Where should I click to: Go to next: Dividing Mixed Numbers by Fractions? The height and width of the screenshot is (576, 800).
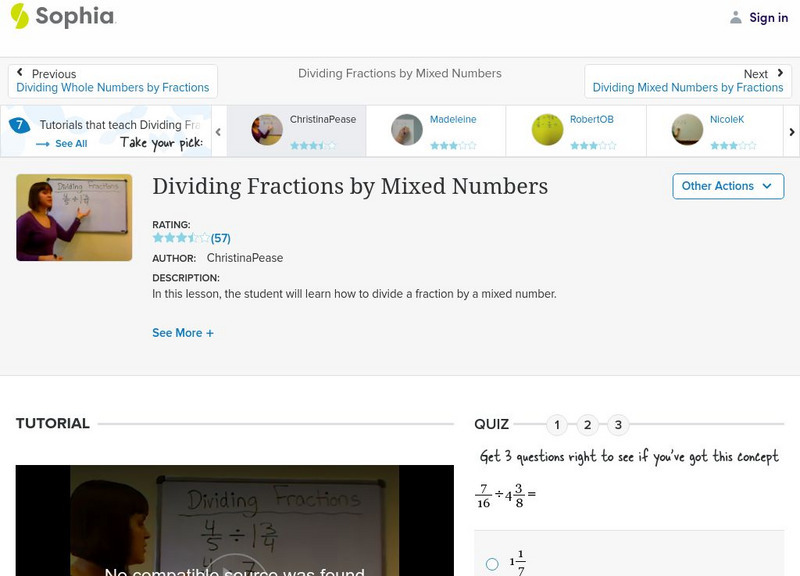(x=688, y=81)
